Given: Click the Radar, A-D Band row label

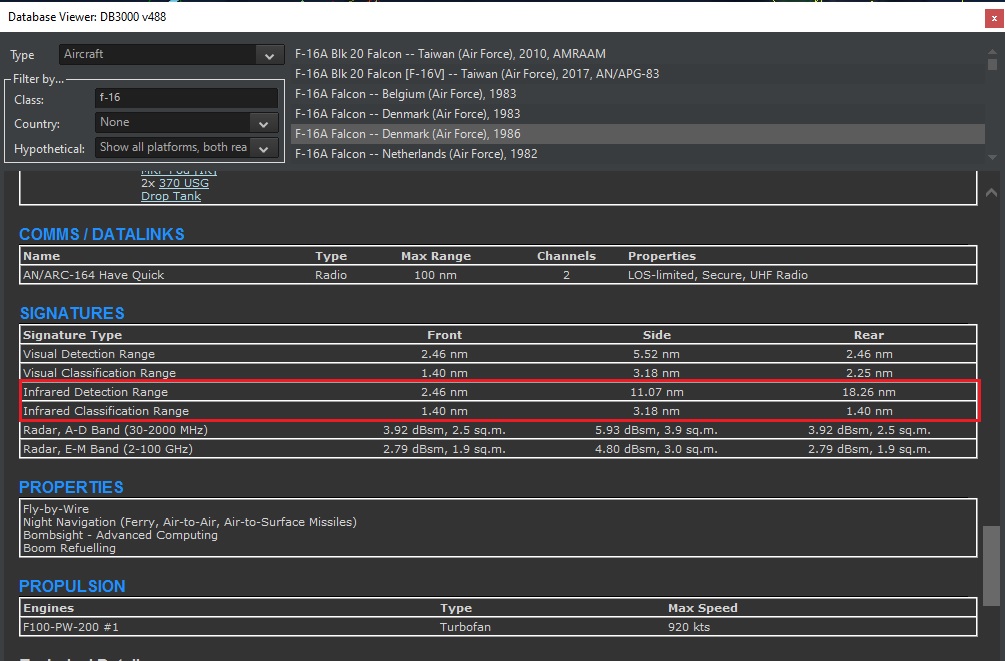Looking at the screenshot, I should 117,430.
